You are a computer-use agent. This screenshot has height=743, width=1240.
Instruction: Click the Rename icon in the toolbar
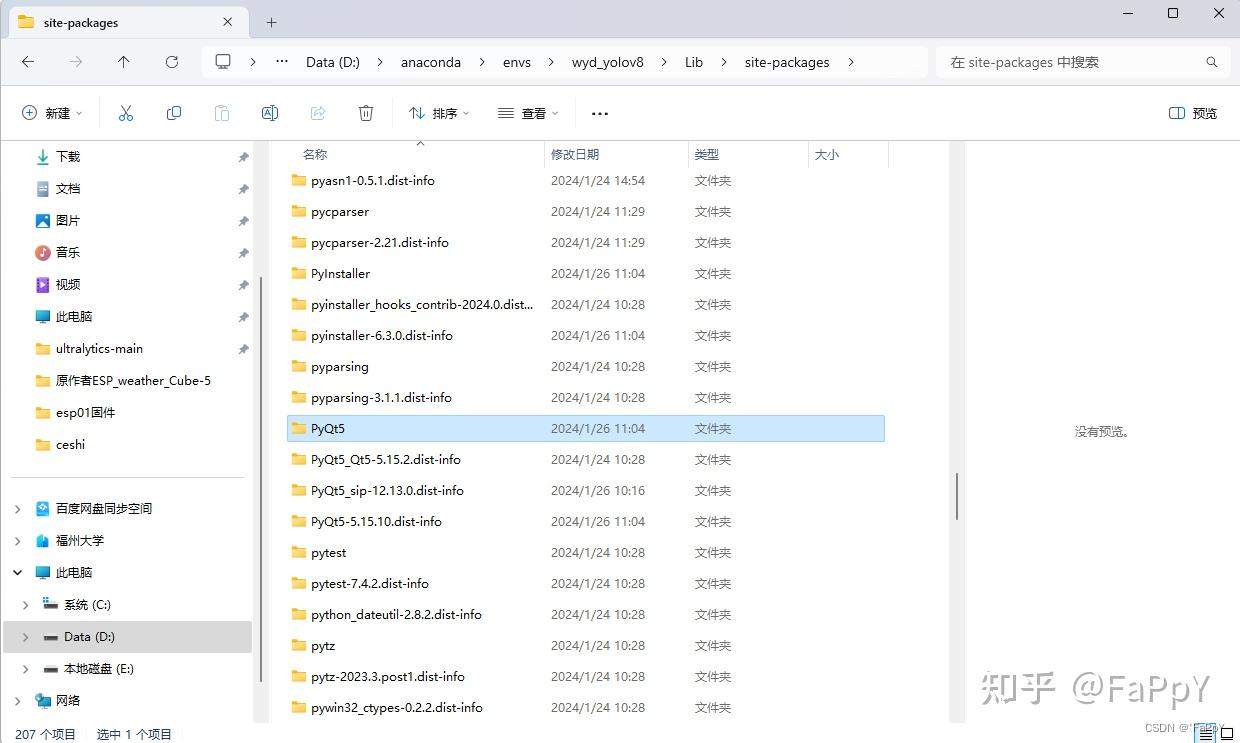pyautogui.click(x=270, y=113)
